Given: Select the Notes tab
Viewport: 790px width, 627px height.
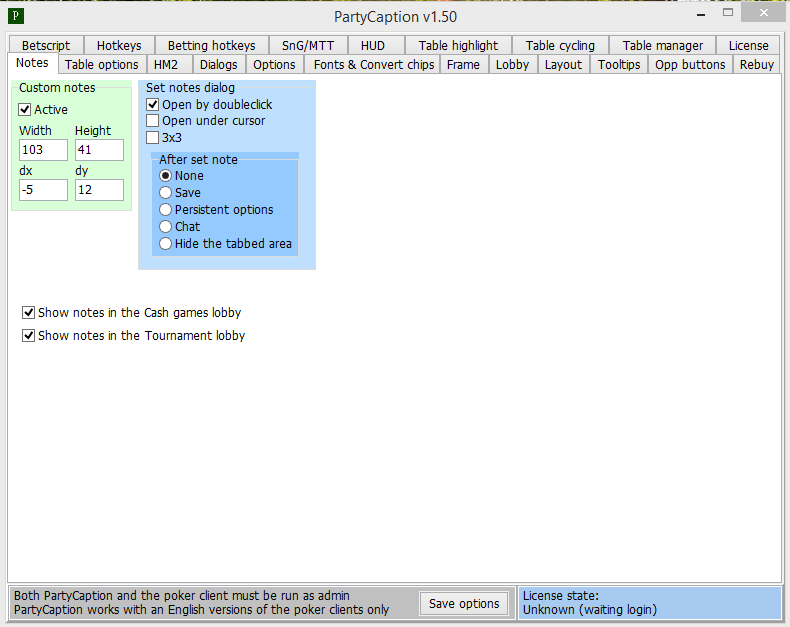Looking at the screenshot, I should click(x=32, y=63).
